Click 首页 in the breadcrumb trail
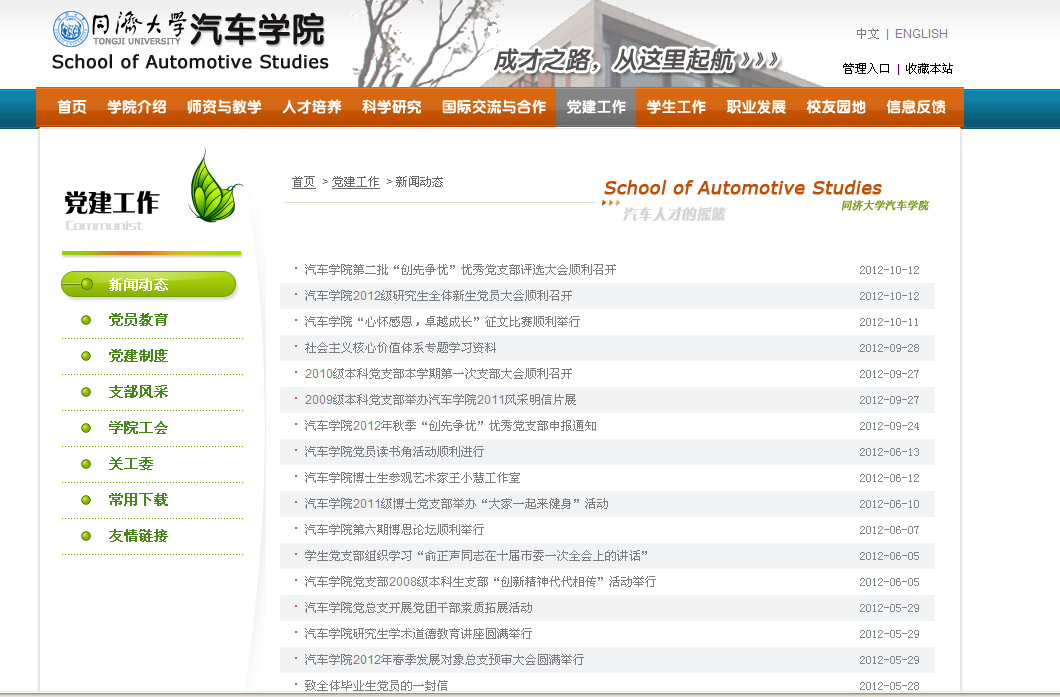Viewport: 1060px width, 697px height. [302, 182]
